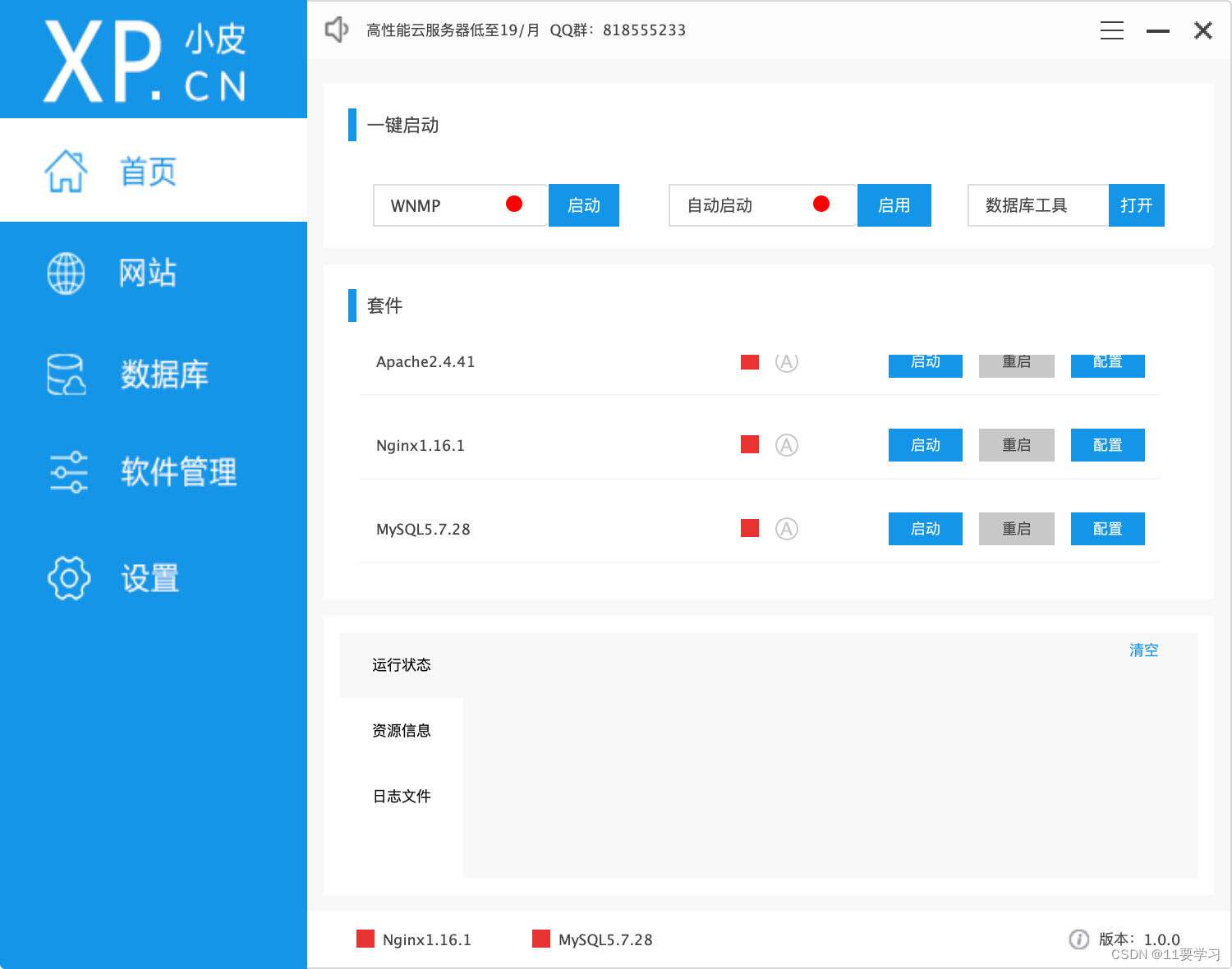Screen dimensions: 1232x969
Task: Click Nginx1.16.1 text in 套件 list
Action: pyautogui.click(x=421, y=446)
